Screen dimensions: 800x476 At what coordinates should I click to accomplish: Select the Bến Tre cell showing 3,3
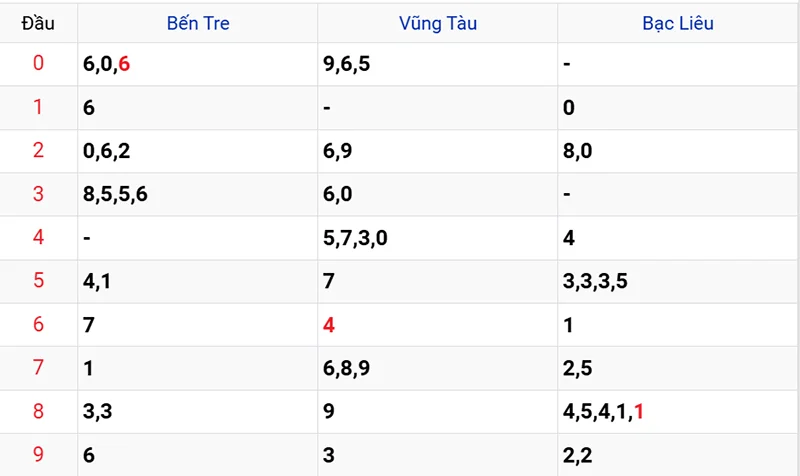coord(100,411)
